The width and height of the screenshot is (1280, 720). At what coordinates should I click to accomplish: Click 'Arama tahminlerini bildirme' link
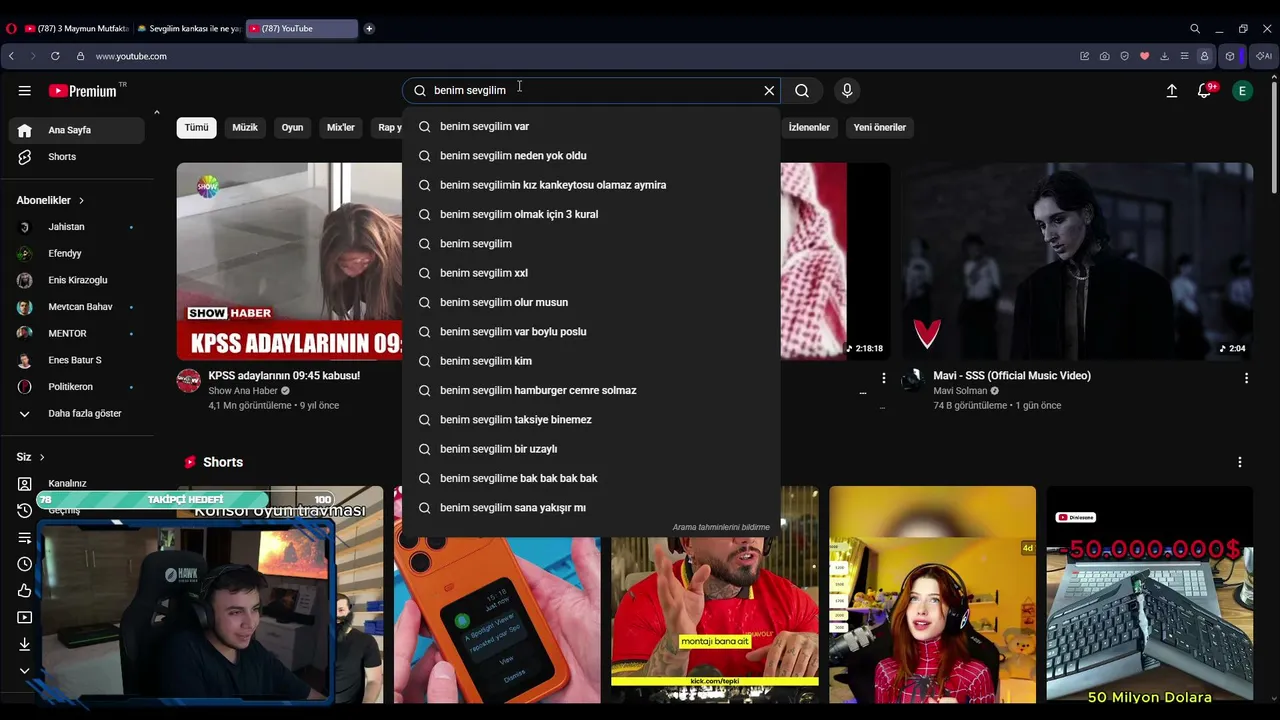(721, 527)
